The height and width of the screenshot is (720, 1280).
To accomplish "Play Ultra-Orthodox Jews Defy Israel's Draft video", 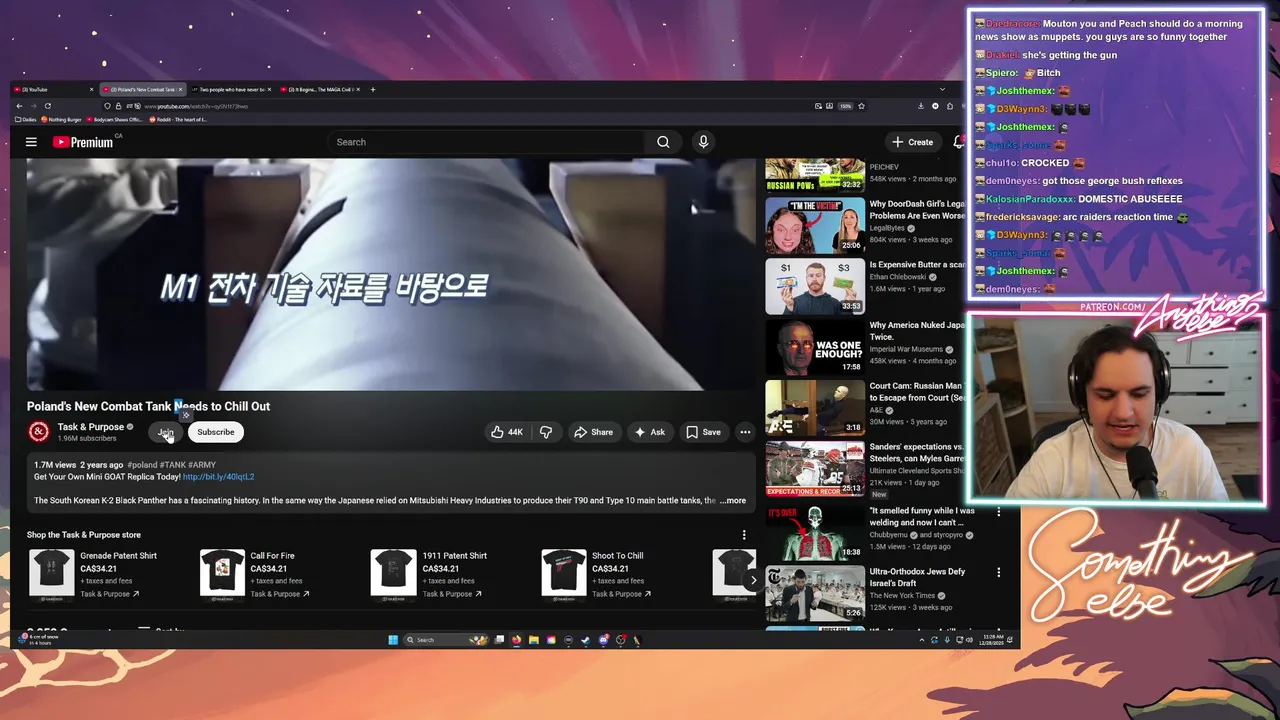I will (x=815, y=593).
